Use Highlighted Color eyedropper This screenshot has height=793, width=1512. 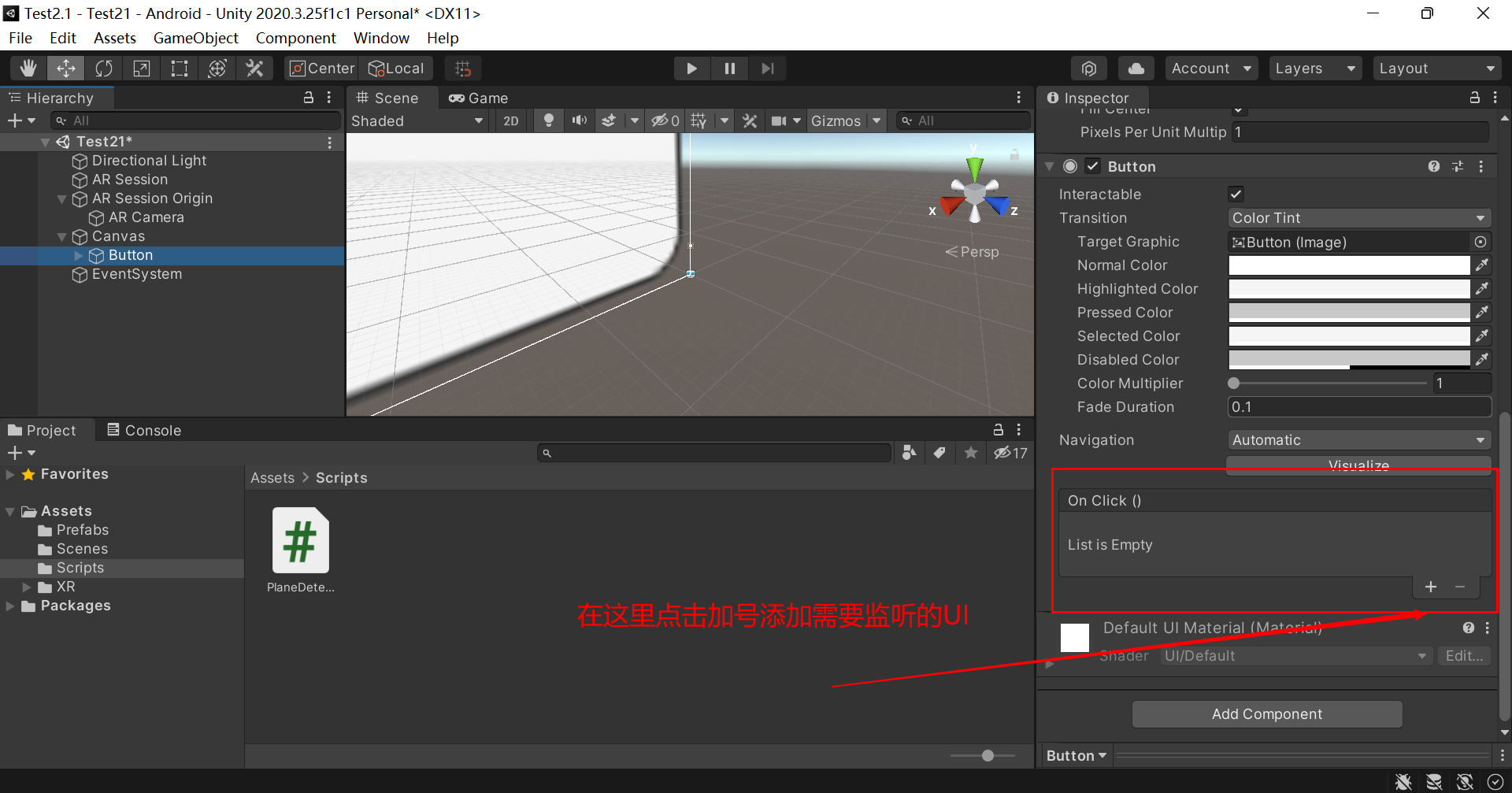click(x=1482, y=289)
